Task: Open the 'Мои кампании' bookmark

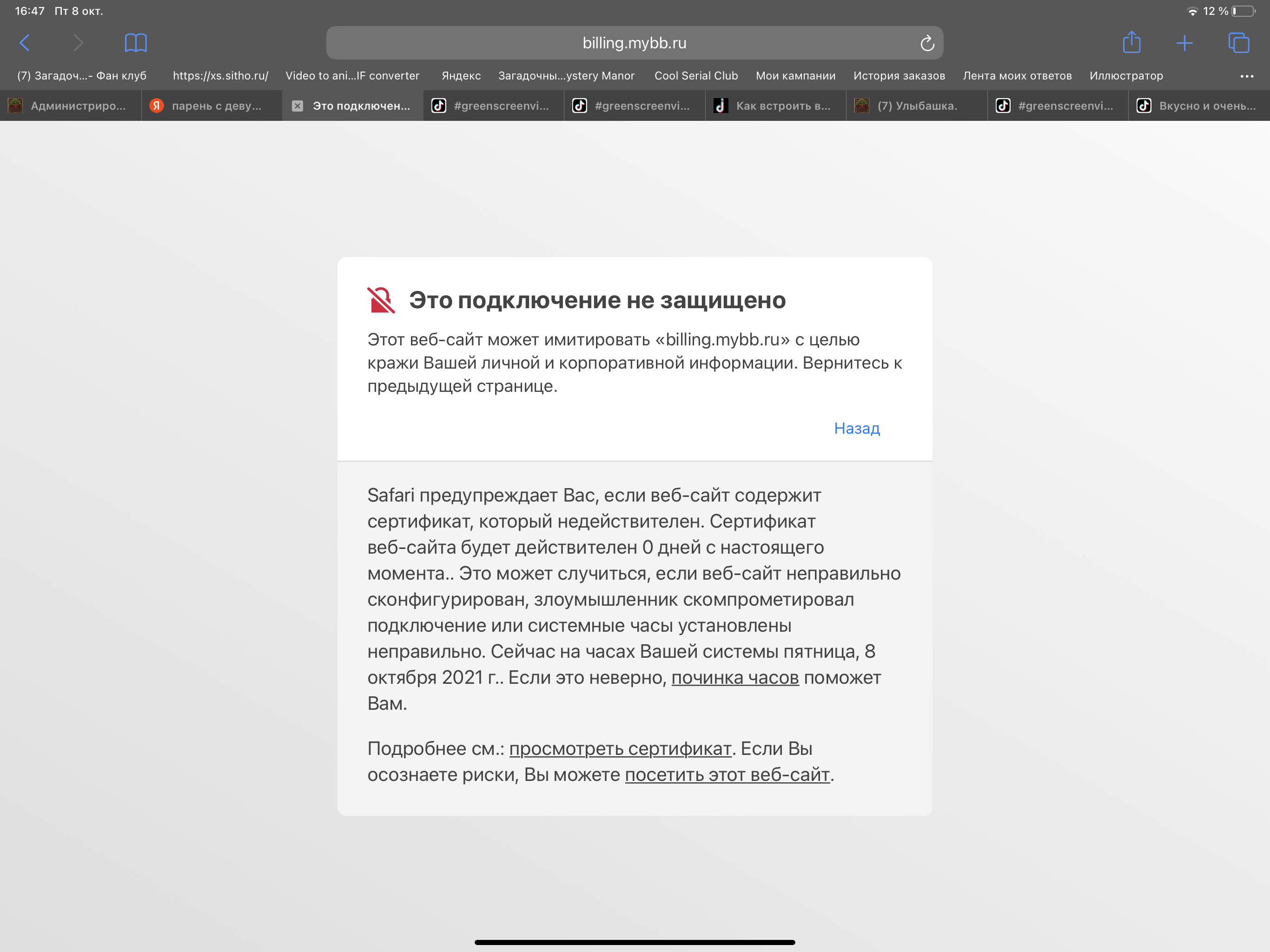Action: coord(795,76)
